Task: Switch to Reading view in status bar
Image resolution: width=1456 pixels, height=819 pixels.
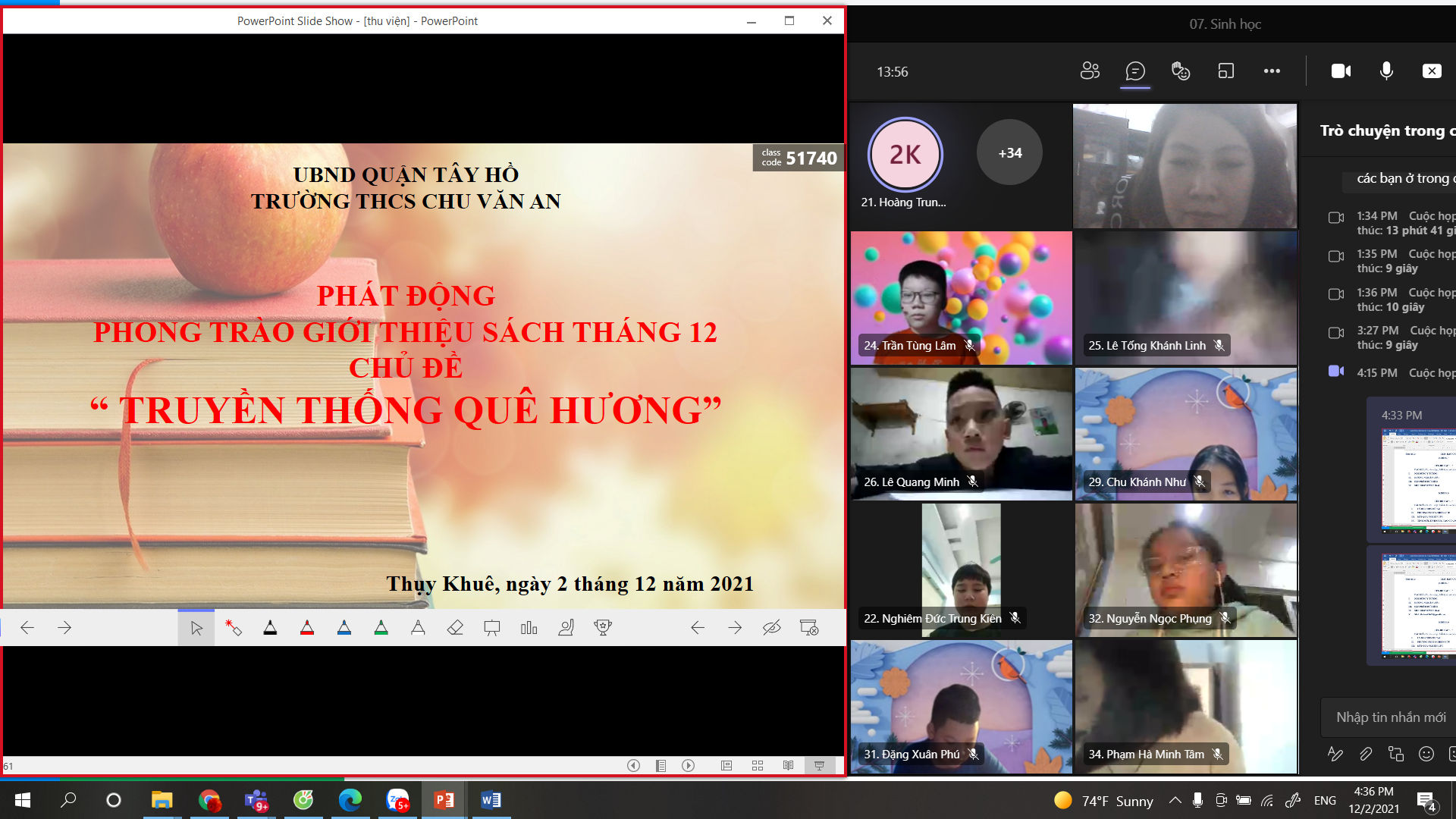Action: pyautogui.click(x=789, y=766)
